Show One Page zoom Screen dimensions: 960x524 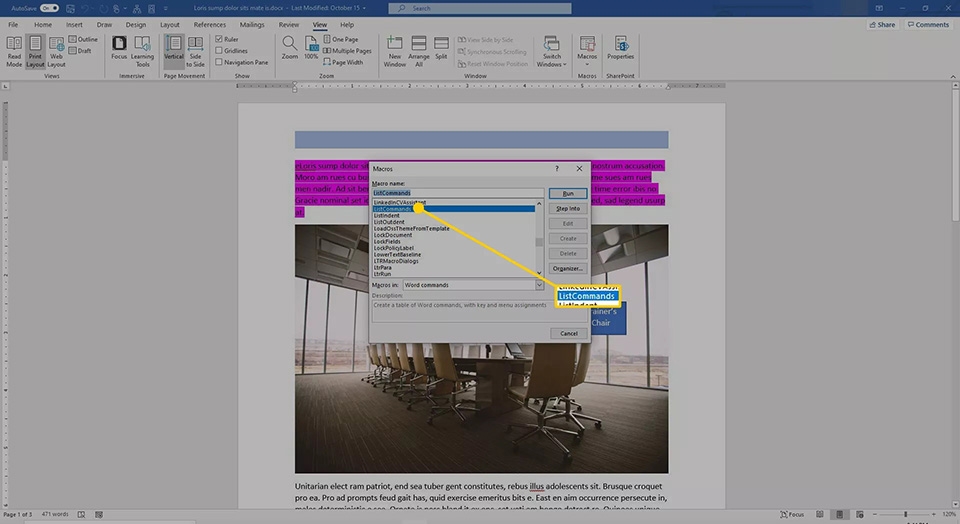pos(340,39)
